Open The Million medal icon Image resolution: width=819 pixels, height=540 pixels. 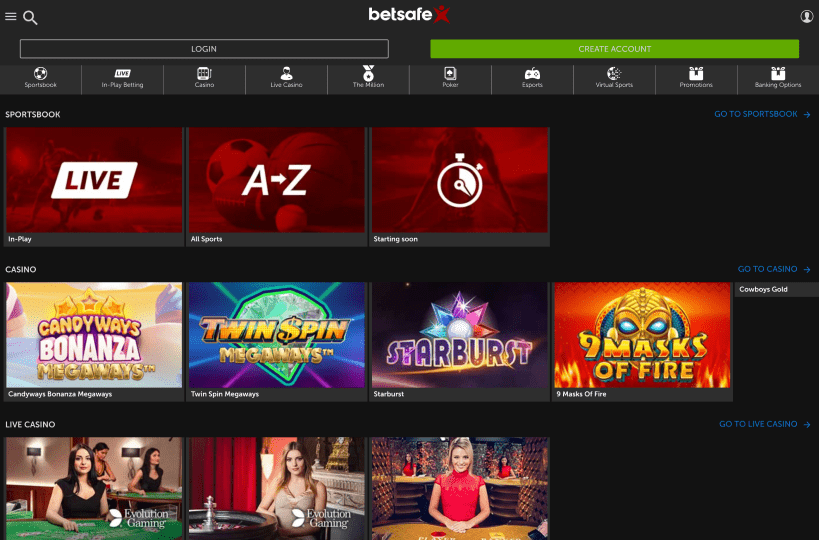(x=368, y=73)
